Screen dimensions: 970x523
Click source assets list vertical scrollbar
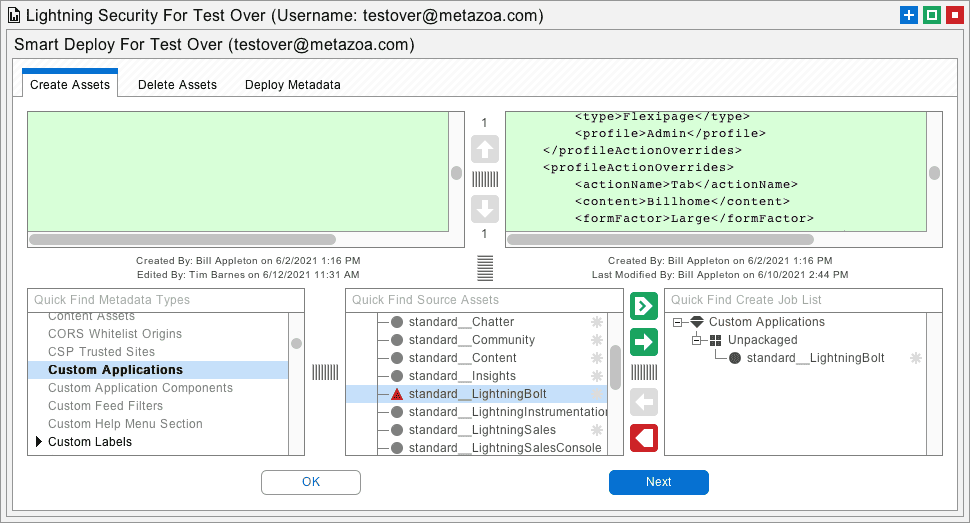pos(616,367)
